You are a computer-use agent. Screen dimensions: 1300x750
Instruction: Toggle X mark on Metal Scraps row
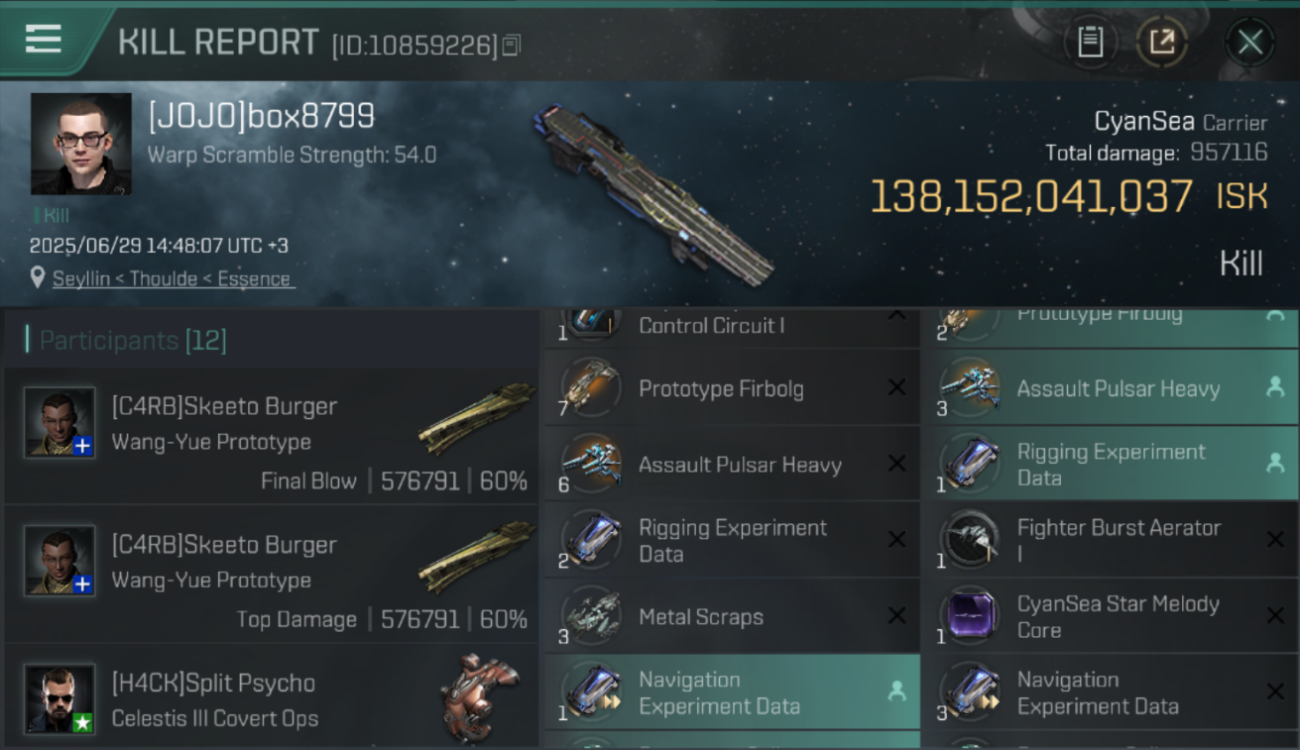tap(897, 616)
